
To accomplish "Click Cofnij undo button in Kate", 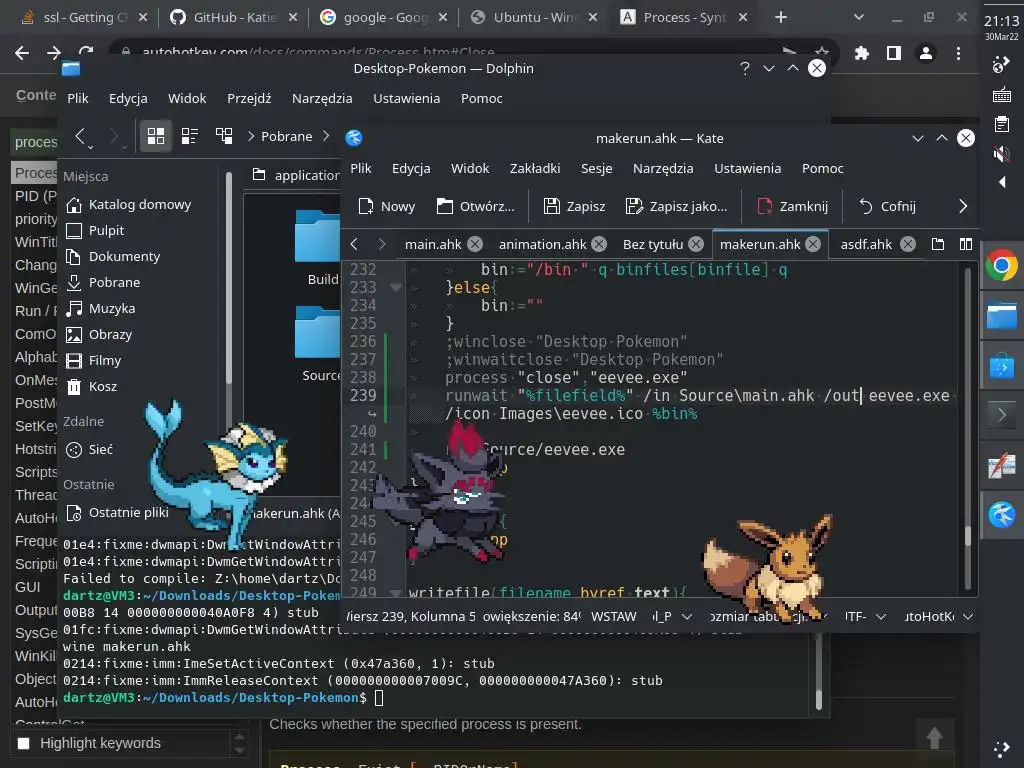I will pos(887,206).
